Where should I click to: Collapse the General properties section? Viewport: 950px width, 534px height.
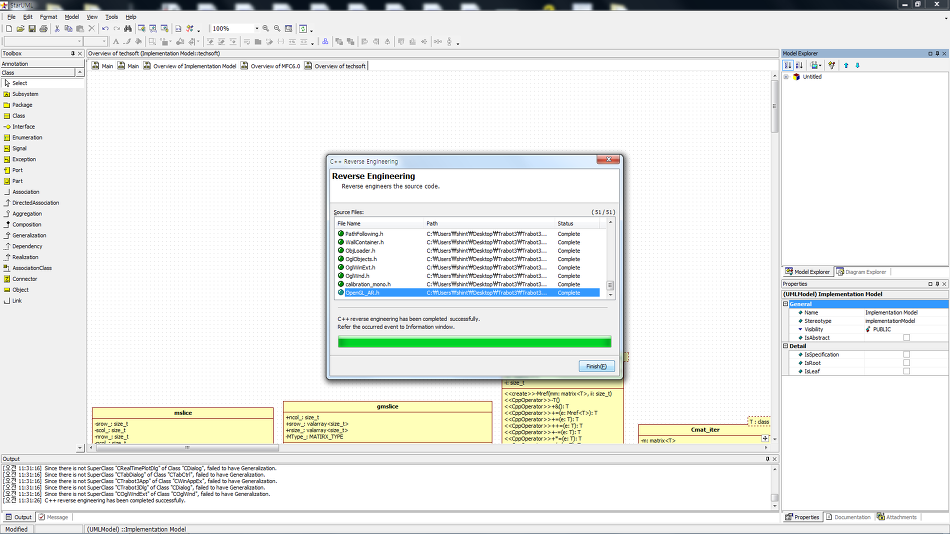point(786,304)
